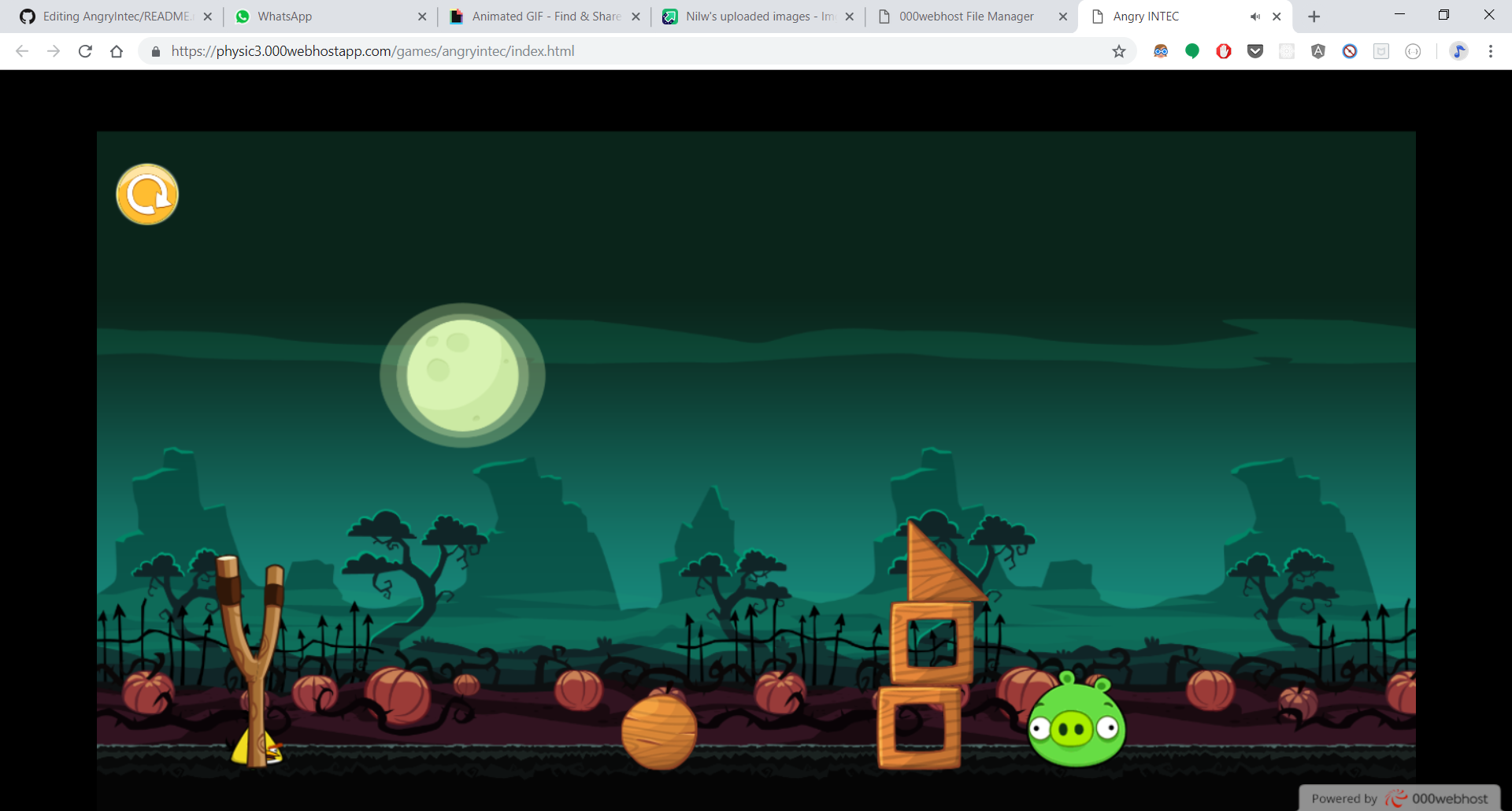Select the Angry INTEC tab
1512x811 pixels.
[1185, 17]
